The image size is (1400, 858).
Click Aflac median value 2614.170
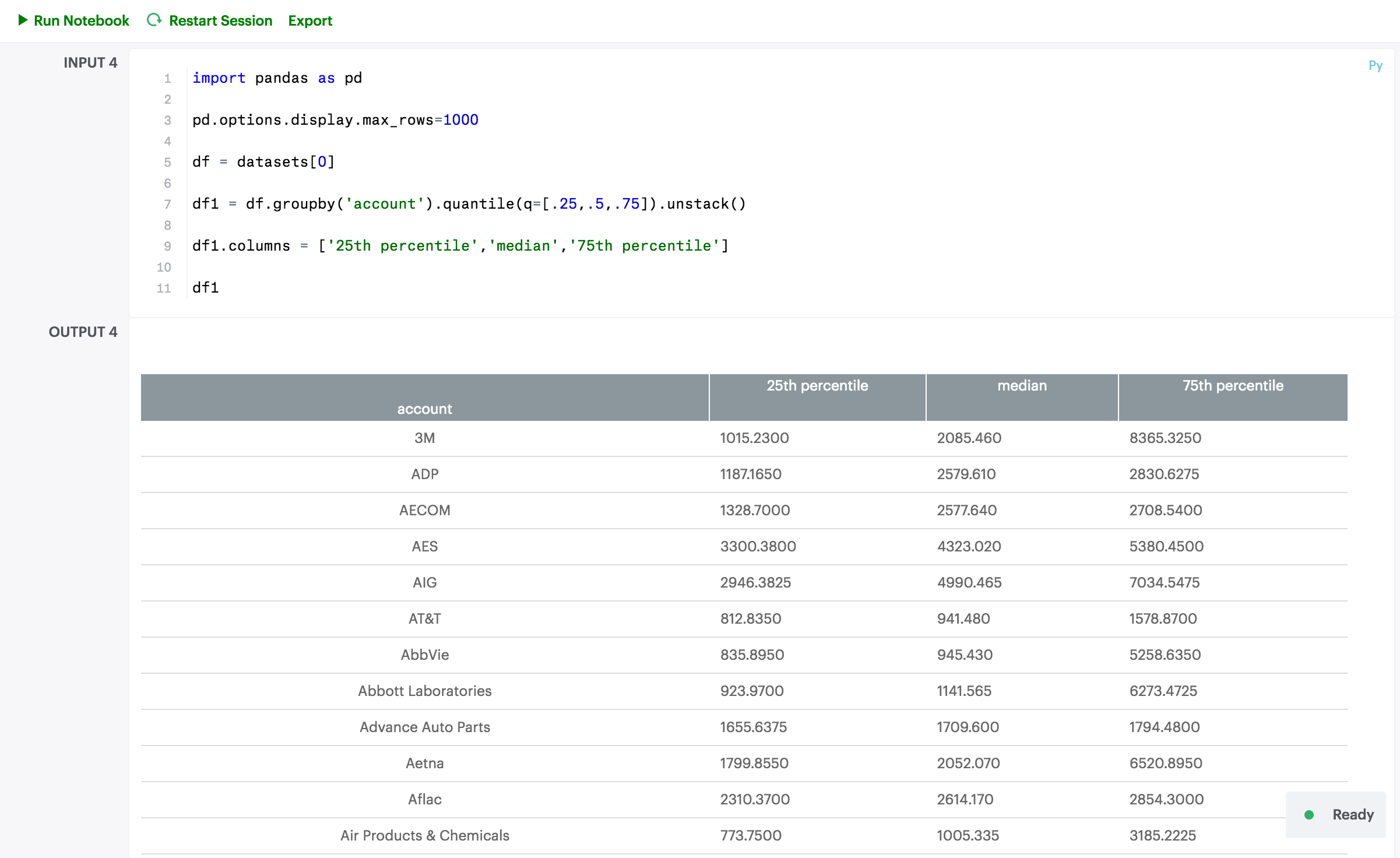coord(965,799)
